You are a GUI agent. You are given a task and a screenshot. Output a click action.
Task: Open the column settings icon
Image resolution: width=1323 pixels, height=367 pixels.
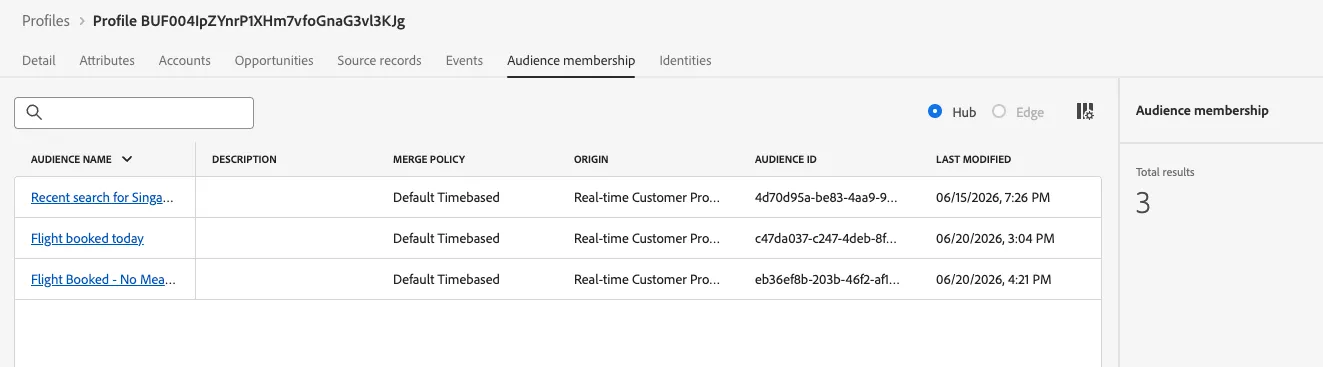point(1085,112)
